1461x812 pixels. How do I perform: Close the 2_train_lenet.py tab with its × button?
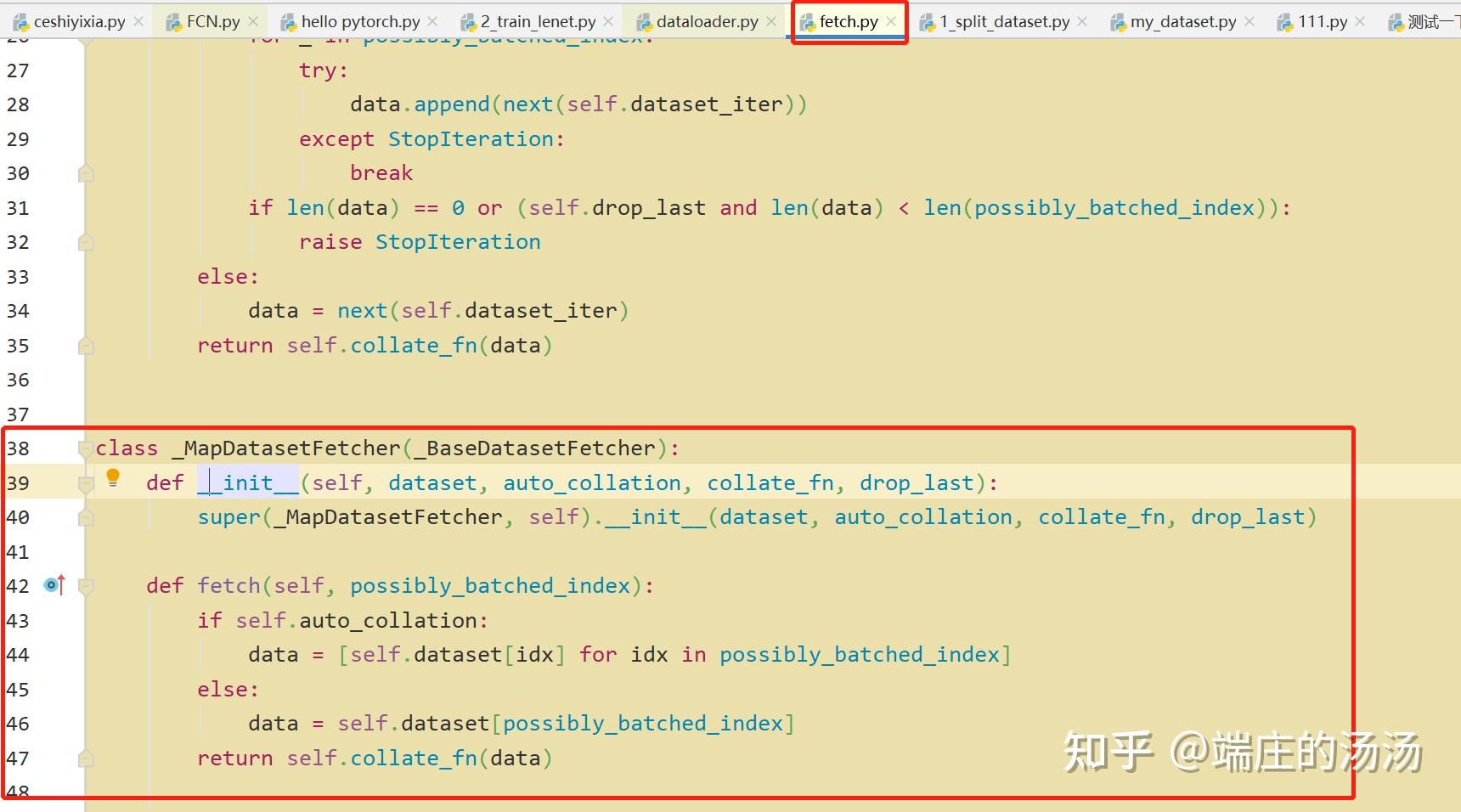(606, 20)
